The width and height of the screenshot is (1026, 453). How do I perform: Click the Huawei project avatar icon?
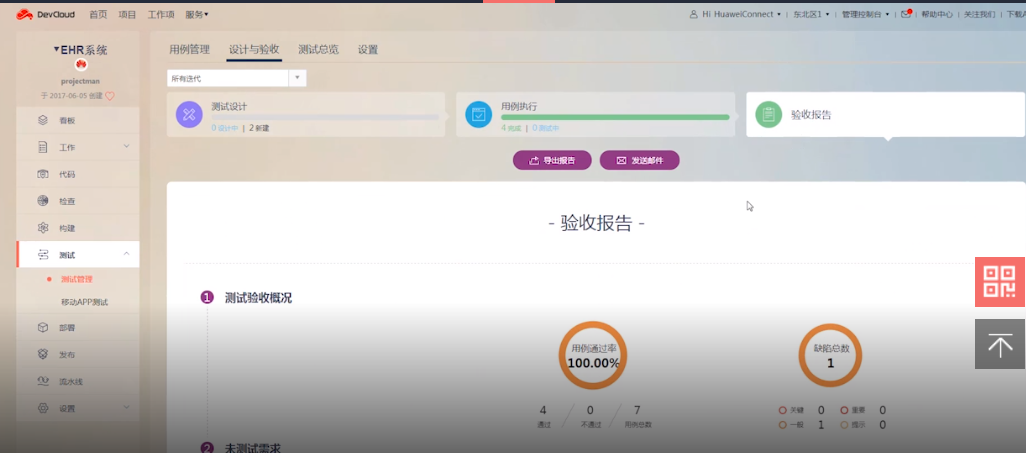click(80, 64)
